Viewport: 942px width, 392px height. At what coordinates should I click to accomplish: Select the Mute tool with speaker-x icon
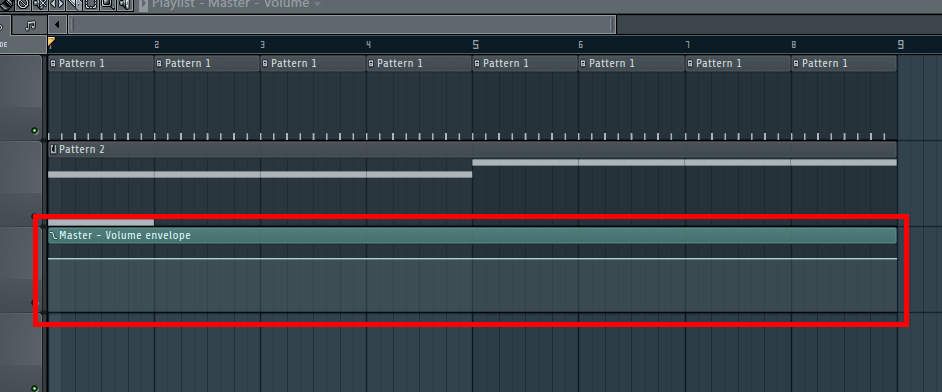[x=40, y=4]
